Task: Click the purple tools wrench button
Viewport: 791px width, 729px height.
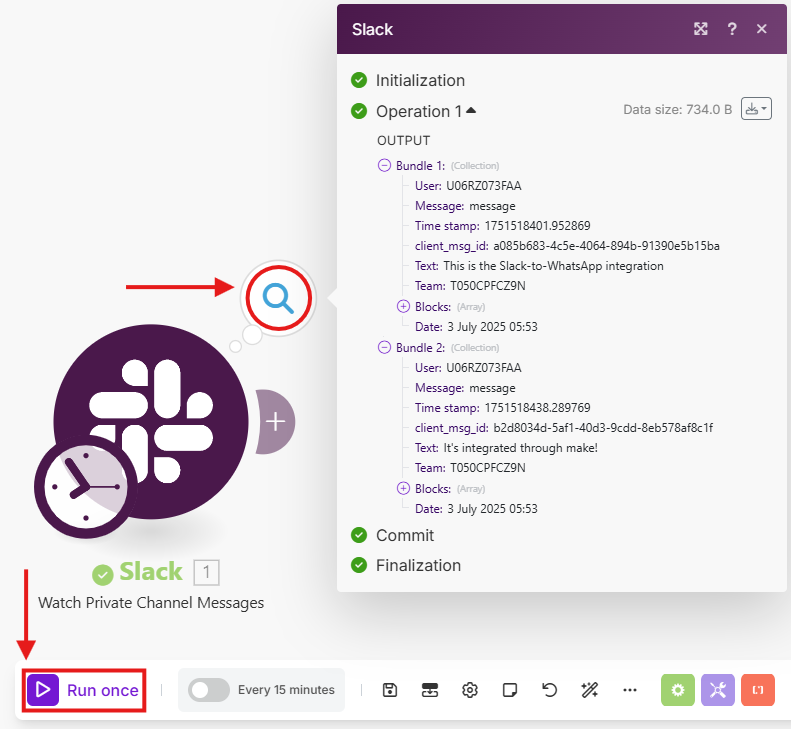Action: (x=718, y=690)
